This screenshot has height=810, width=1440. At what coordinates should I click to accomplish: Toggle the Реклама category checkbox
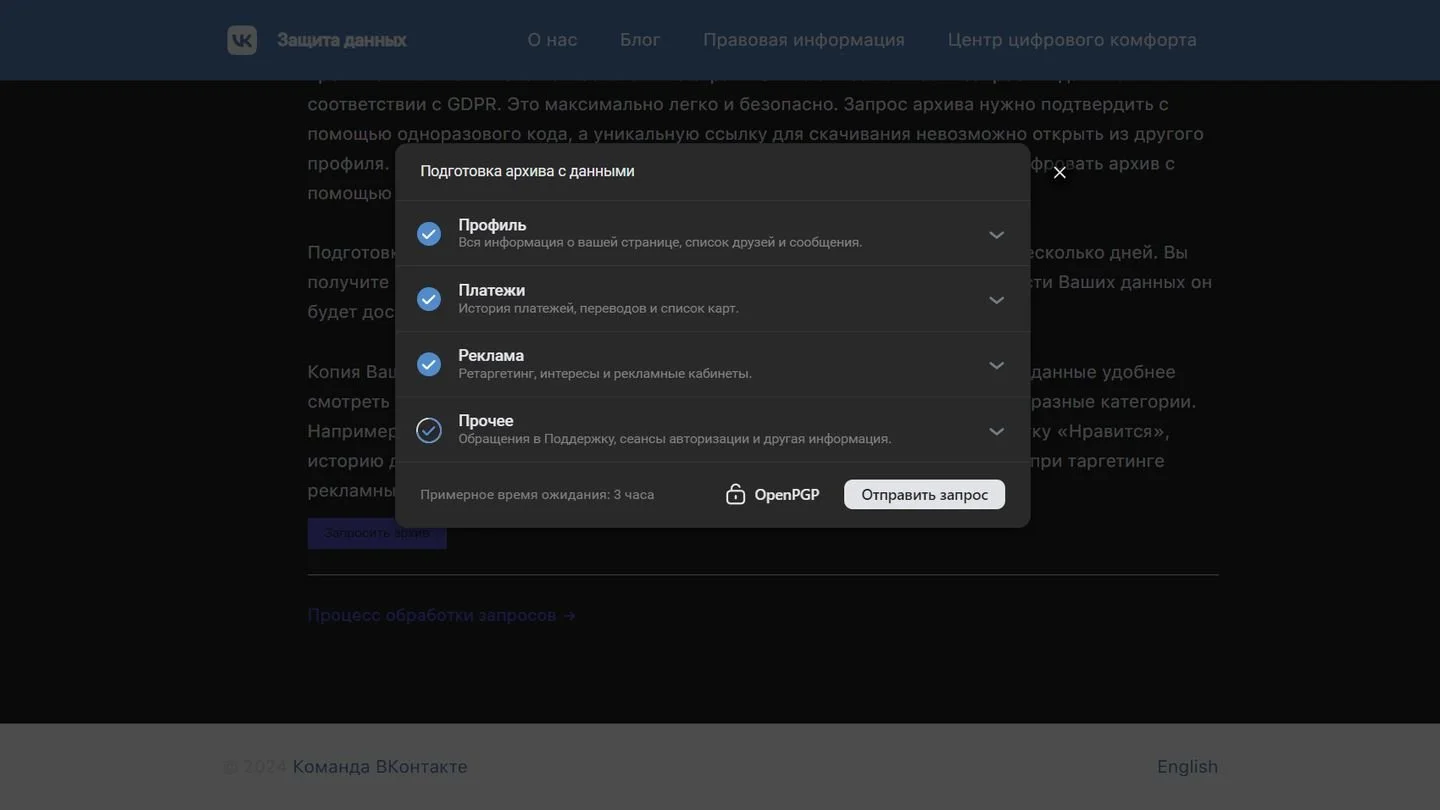tap(429, 364)
